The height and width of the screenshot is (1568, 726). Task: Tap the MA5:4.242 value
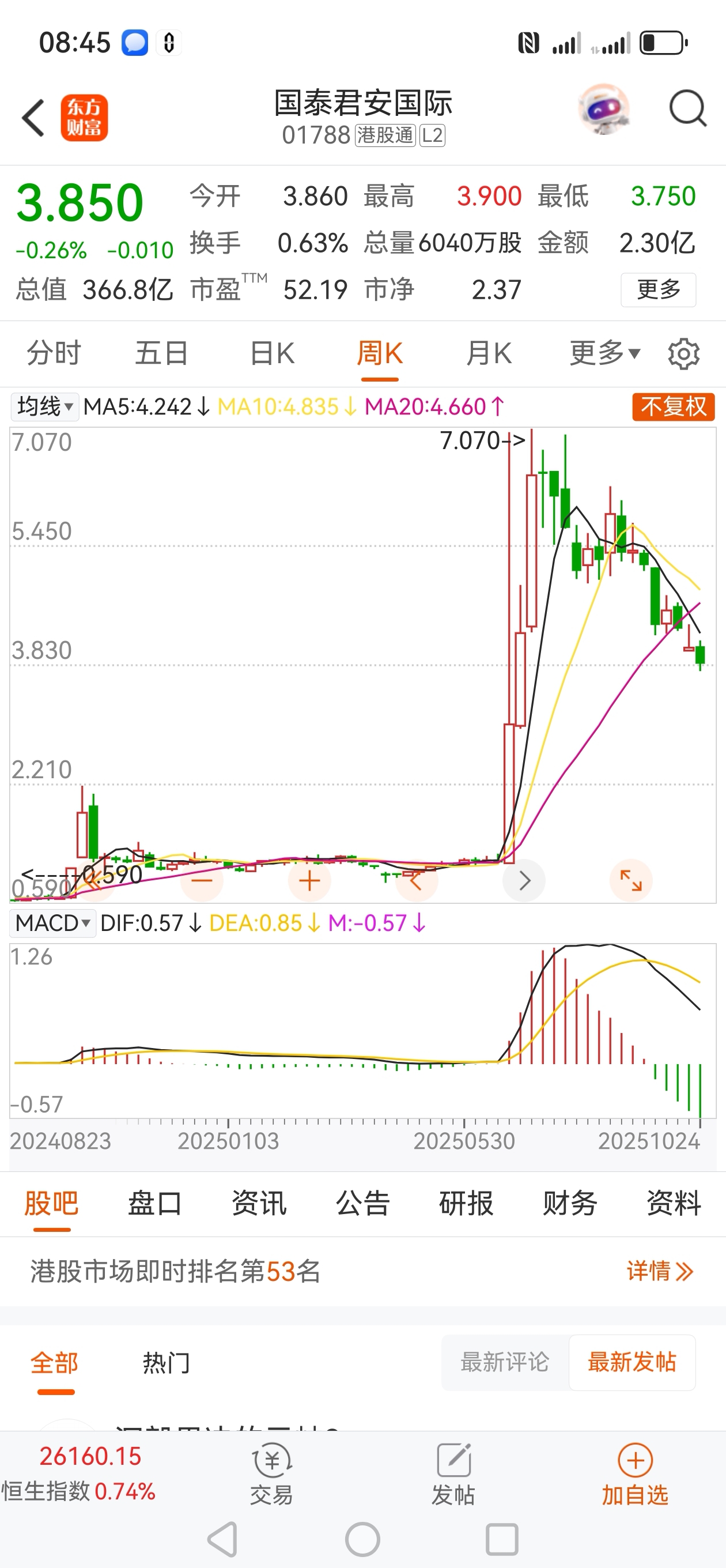point(147,406)
